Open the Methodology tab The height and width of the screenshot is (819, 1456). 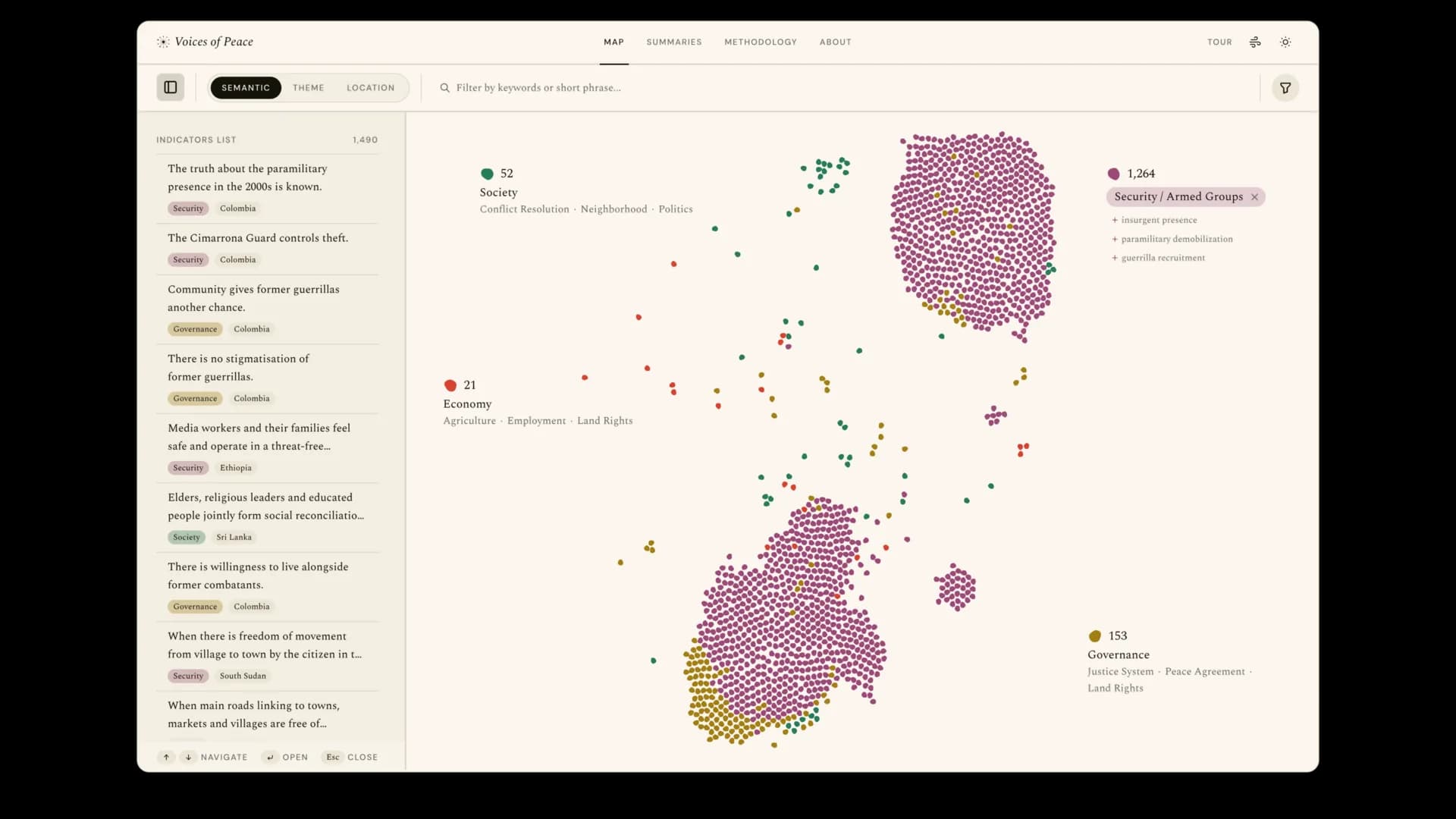[761, 42]
